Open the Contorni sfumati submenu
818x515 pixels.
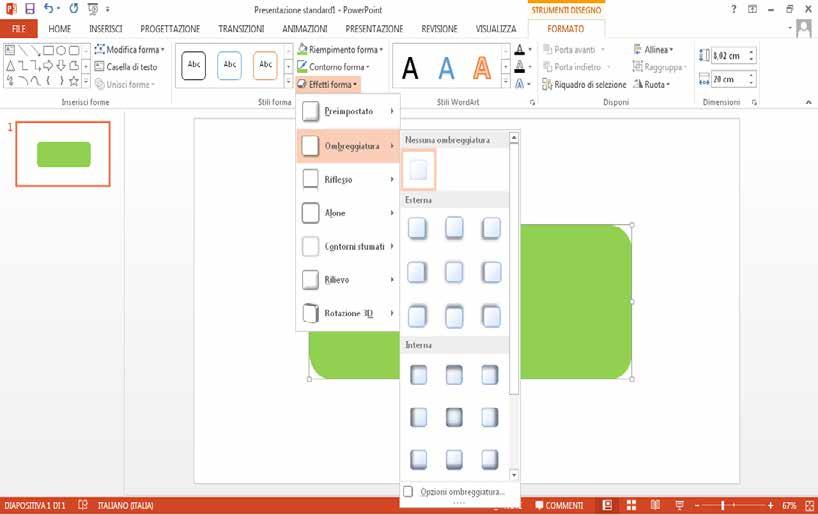[348, 246]
